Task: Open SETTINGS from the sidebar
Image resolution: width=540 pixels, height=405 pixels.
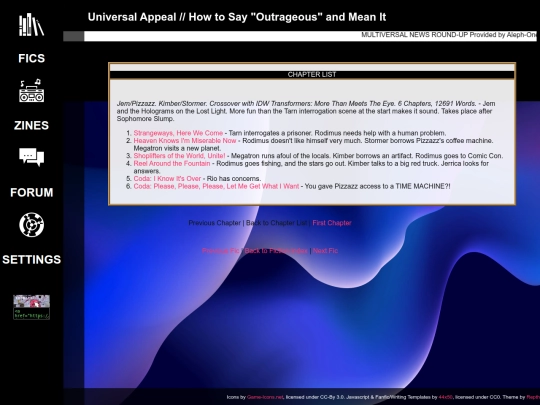Action: click(x=31, y=259)
